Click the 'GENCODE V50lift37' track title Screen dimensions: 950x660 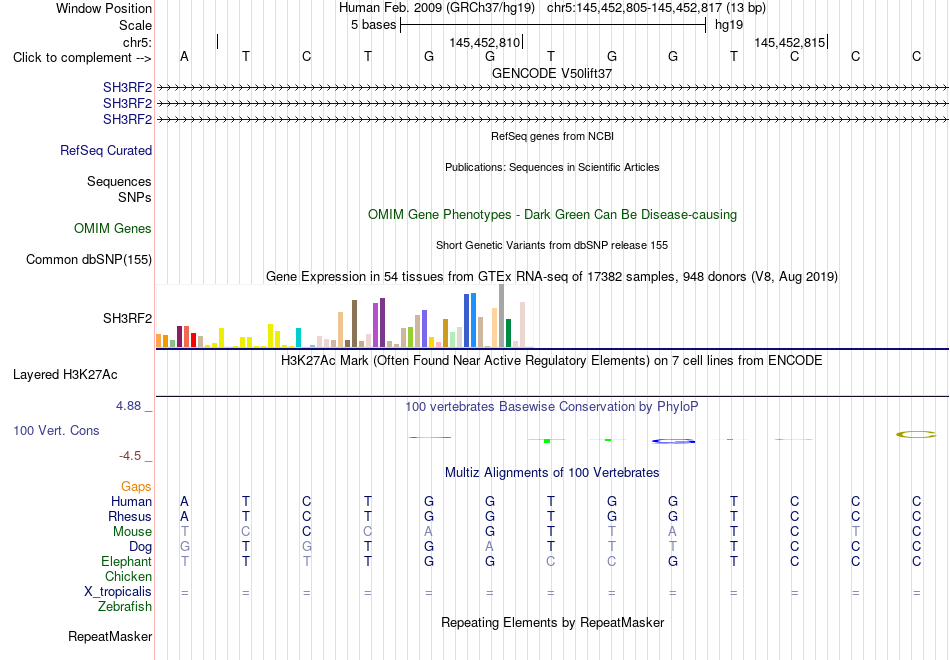552,73
